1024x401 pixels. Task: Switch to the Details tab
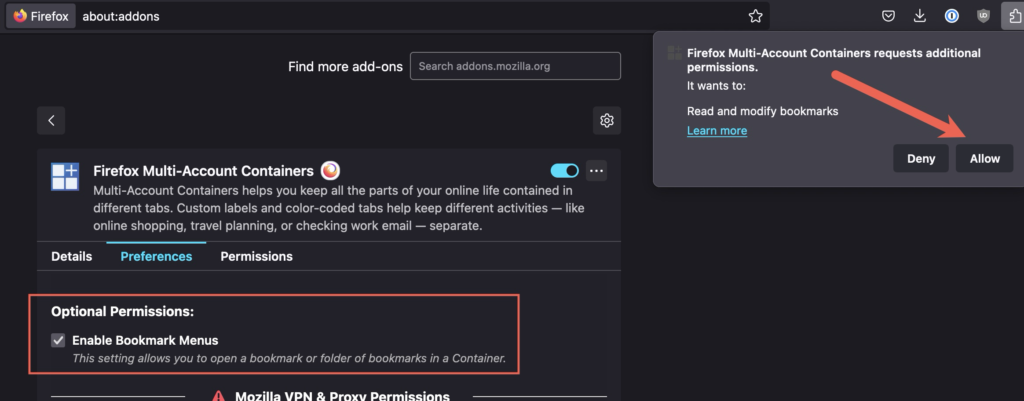71,256
